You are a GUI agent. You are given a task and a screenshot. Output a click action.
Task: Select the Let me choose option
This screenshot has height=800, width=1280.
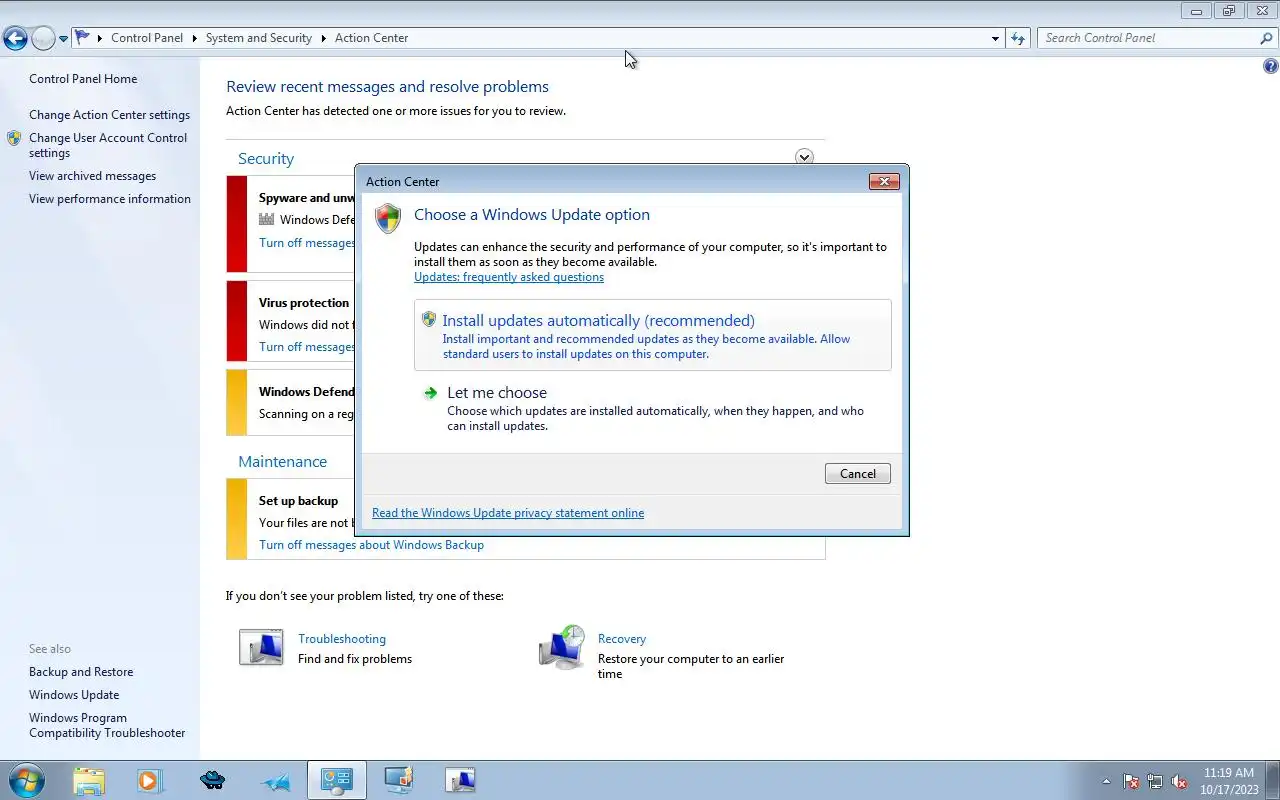(652, 408)
